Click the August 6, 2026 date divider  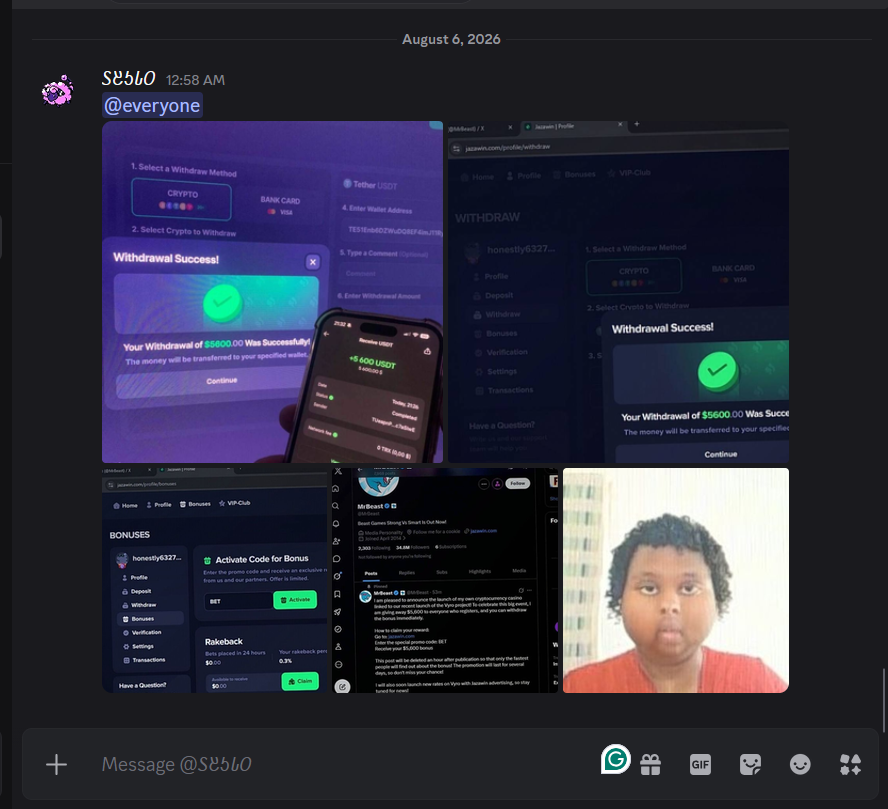[x=451, y=39]
